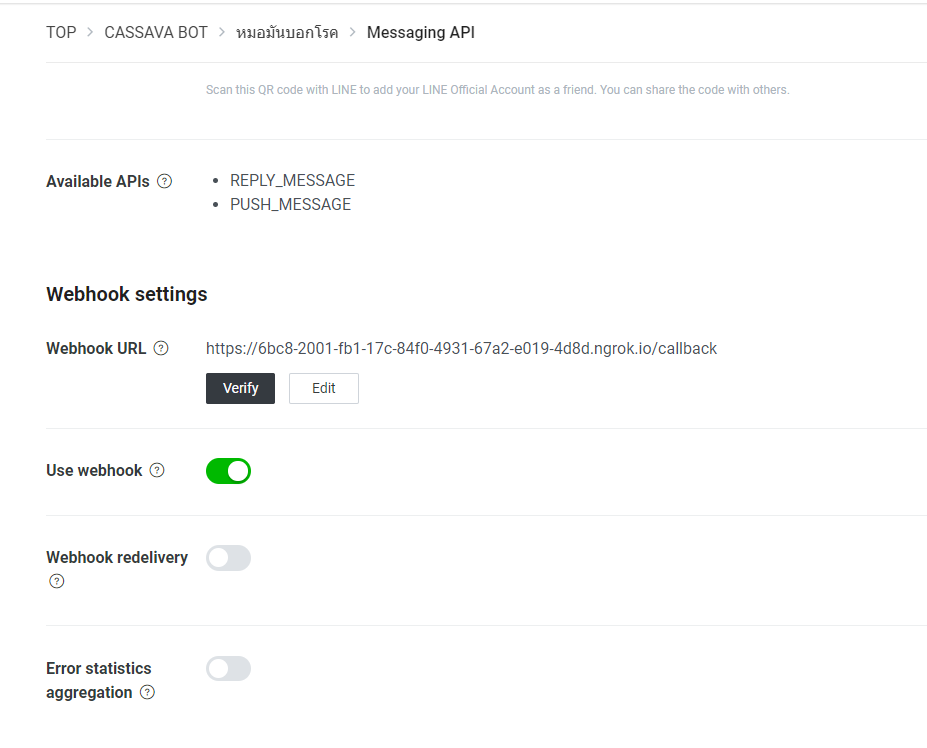The height and width of the screenshot is (748, 927).
Task: Open help for Error statistics aggregation
Action: tap(146, 692)
